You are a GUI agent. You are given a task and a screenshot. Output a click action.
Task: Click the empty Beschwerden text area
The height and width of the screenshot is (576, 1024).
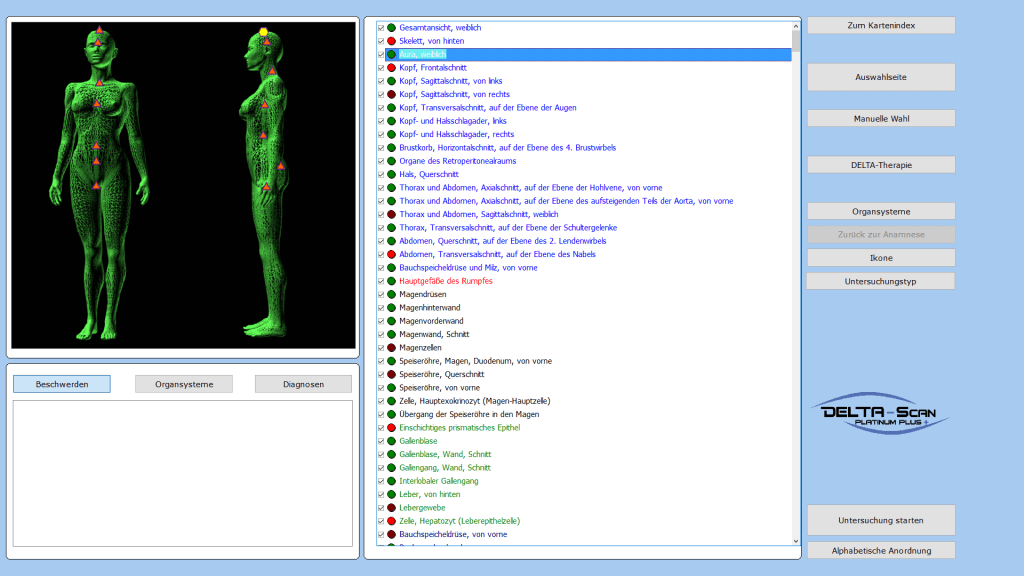click(x=182, y=473)
